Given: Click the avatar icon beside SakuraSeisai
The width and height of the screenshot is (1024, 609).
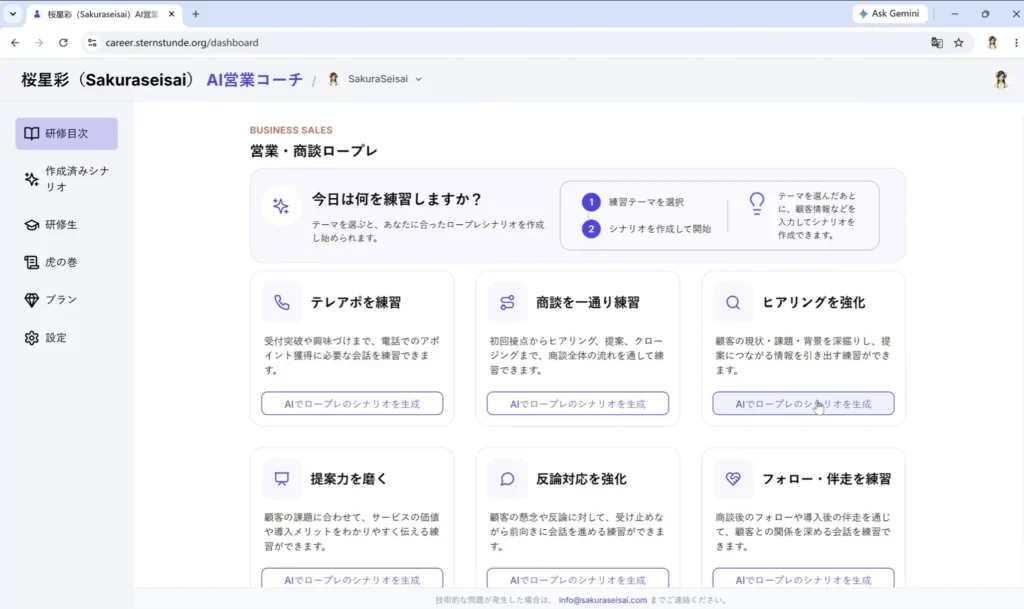Looking at the screenshot, I should tap(333, 79).
